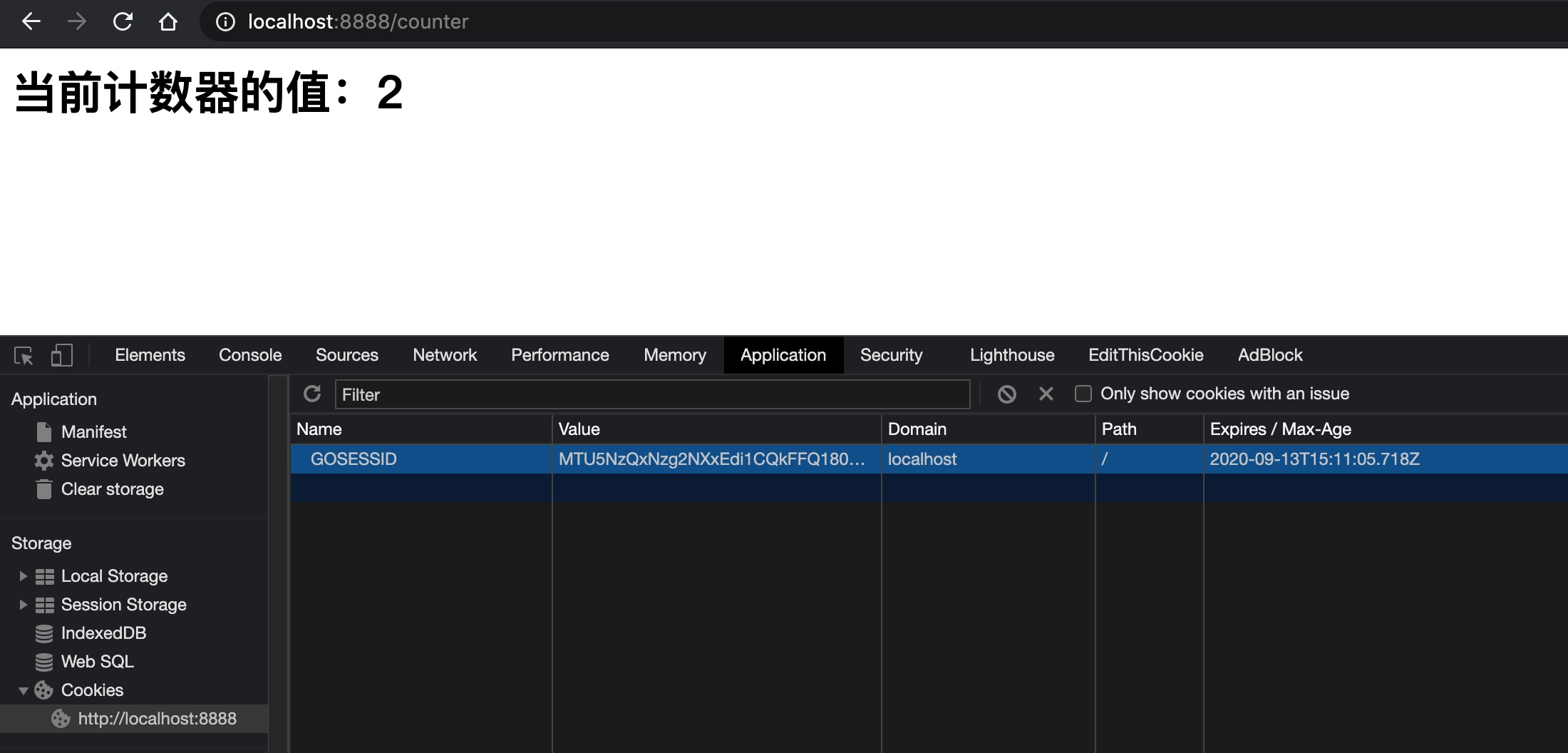Click the Session Storage grid icon
Screen dimensions: 1568x753
45,605
